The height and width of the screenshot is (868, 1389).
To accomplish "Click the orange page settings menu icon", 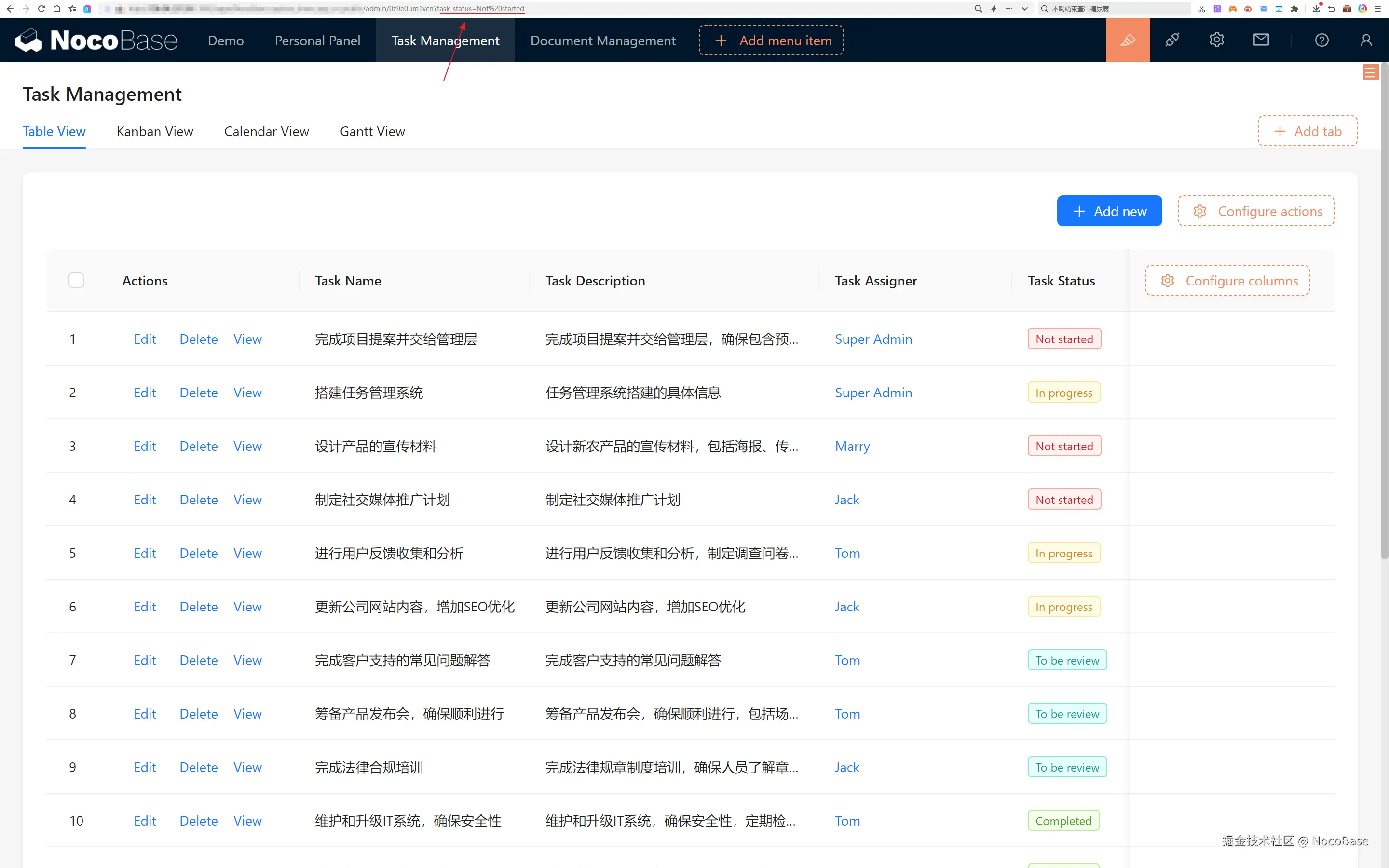I will coord(1370,72).
